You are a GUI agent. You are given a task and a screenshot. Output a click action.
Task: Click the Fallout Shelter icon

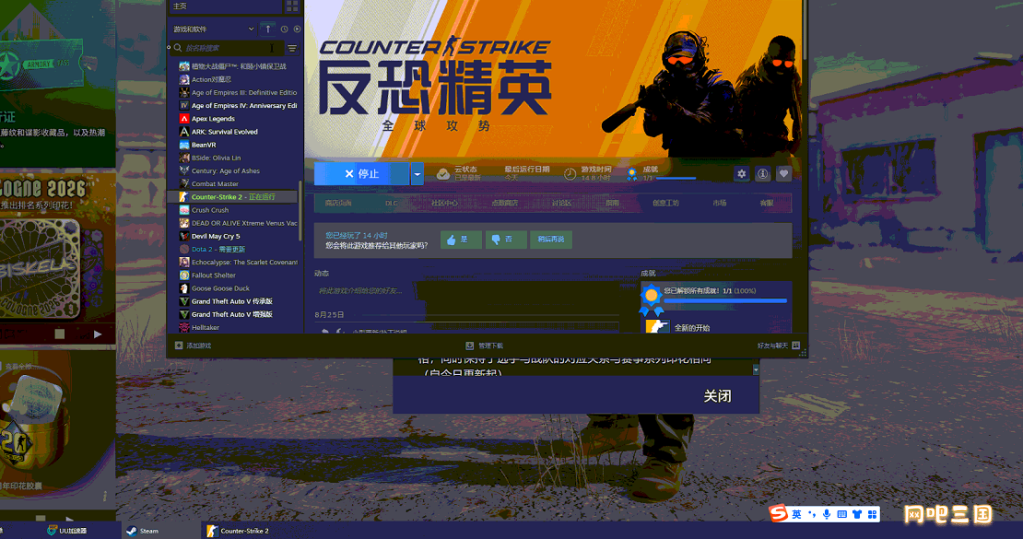click(184, 275)
